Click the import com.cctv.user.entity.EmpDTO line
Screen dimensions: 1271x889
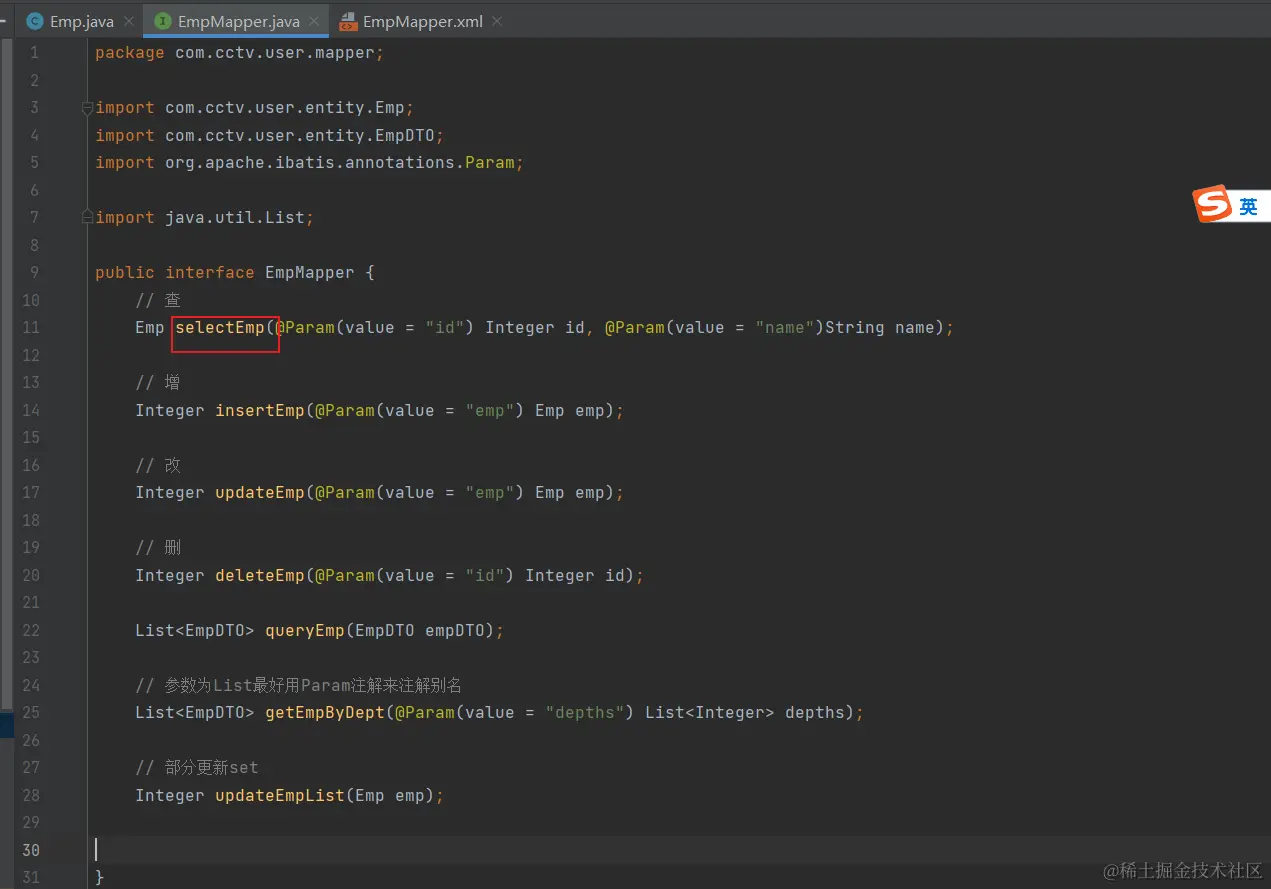pyautogui.click(x=270, y=135)
